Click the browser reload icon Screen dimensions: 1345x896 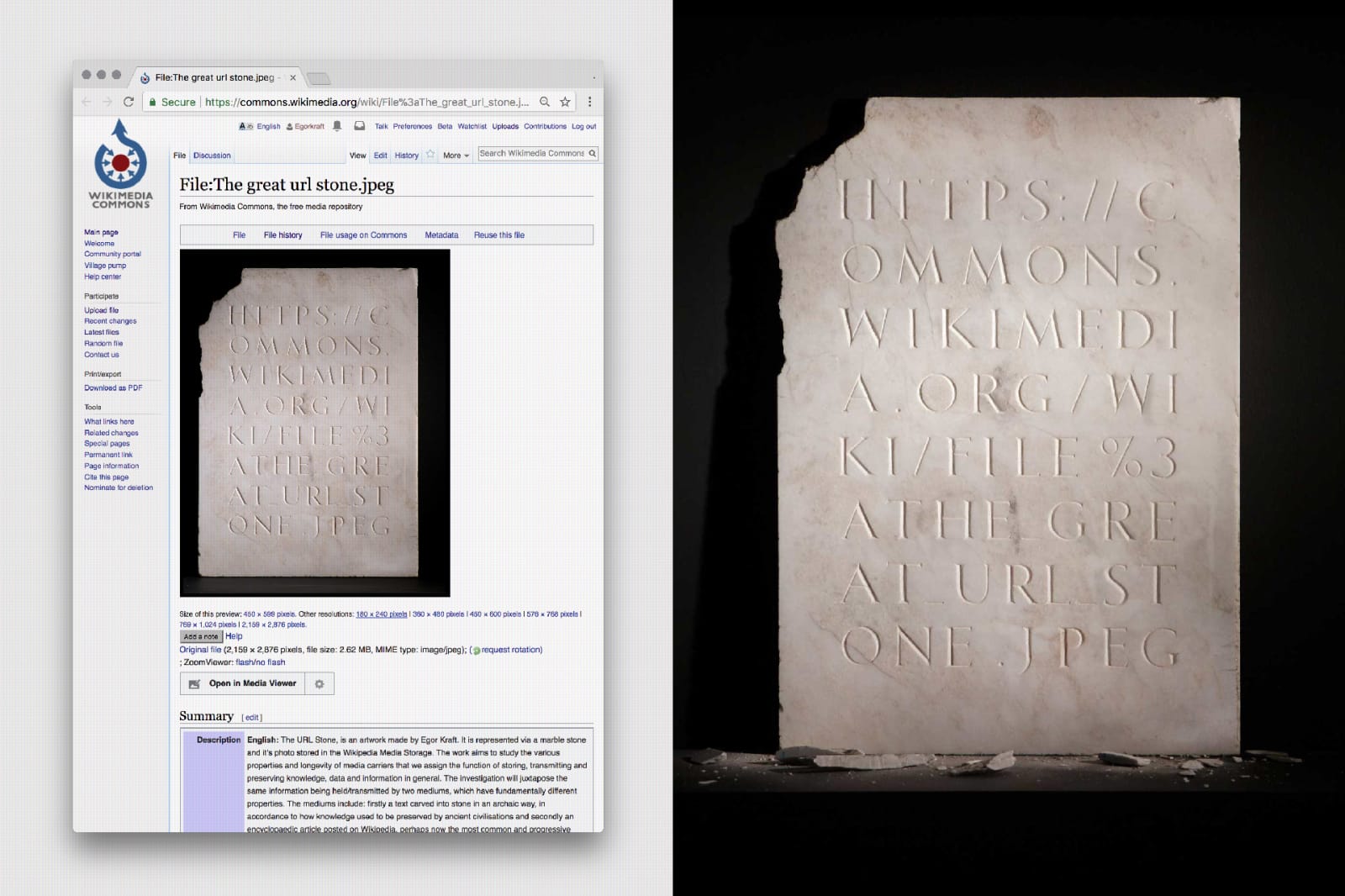pyautogui.click(x=129, y=102)
